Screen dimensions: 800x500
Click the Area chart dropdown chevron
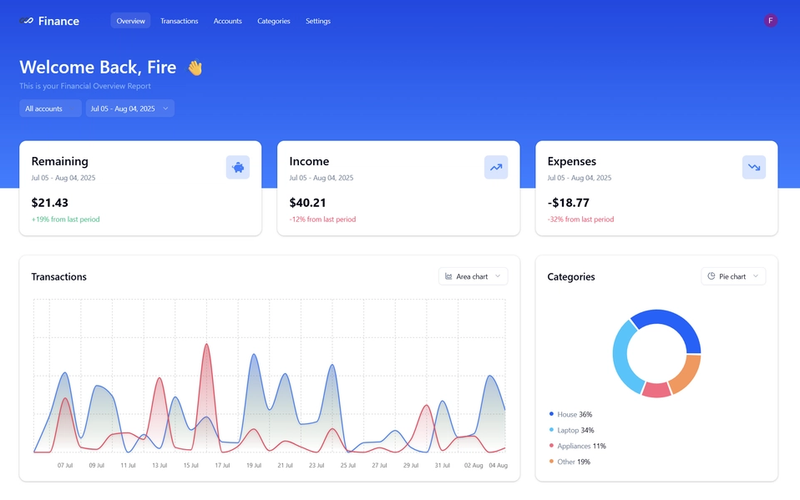click(498, 277)
